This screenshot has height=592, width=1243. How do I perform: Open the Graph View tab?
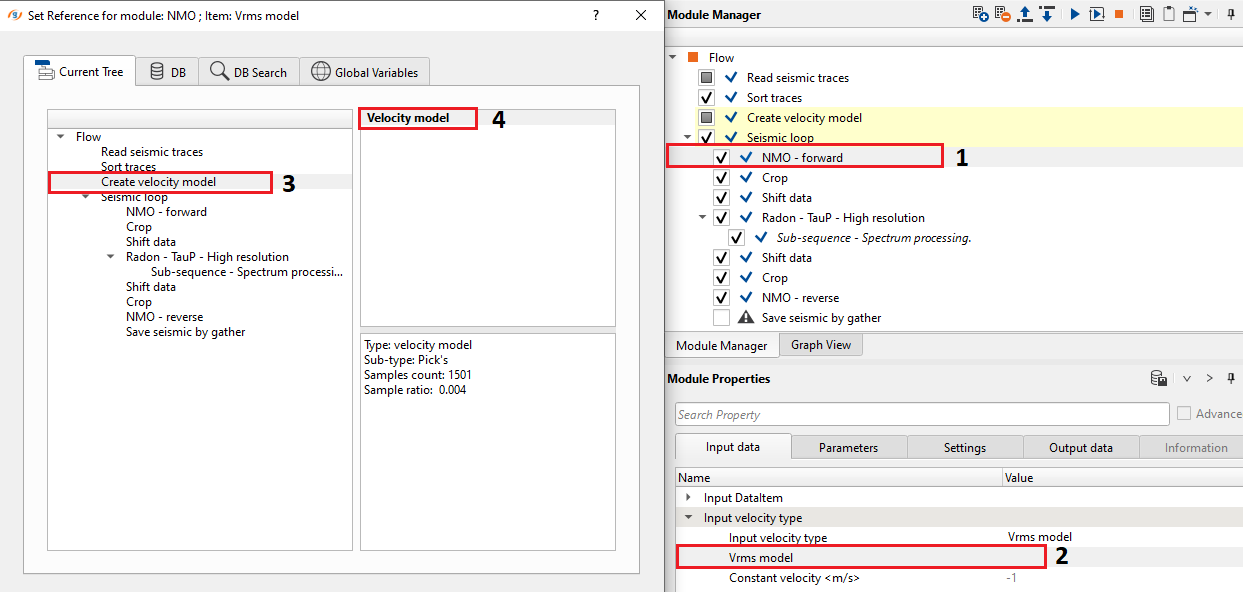point(820,345)
